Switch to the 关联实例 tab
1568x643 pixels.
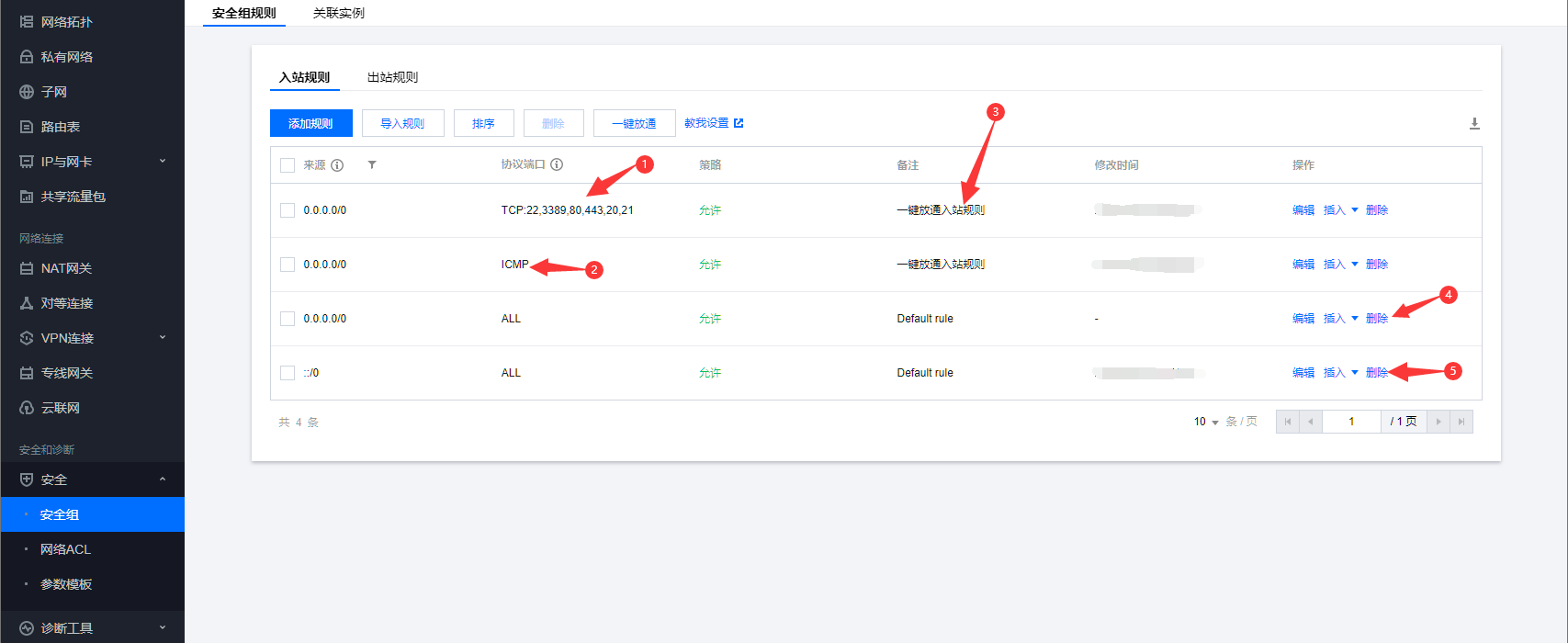[x=339, y=13]
